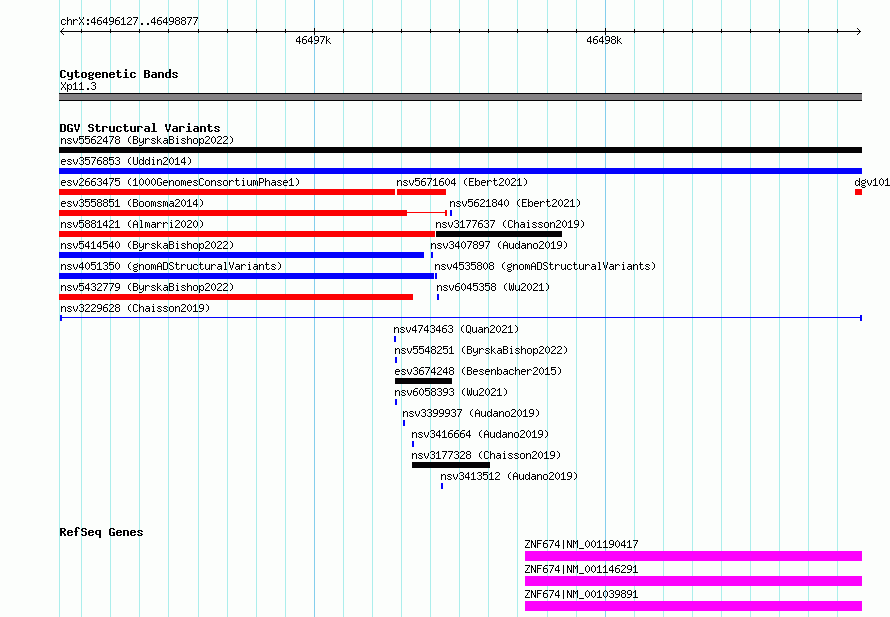Select nsv4535808 (gnomADStructuralVariants) label

pos(545,266)
